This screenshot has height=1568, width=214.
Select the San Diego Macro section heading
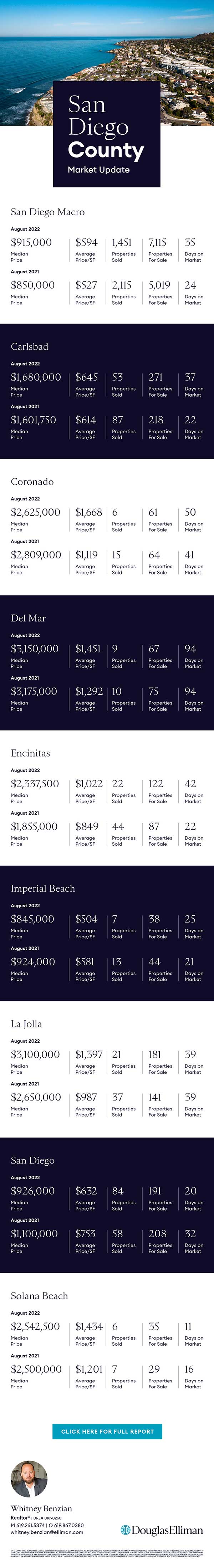point(47,212)
